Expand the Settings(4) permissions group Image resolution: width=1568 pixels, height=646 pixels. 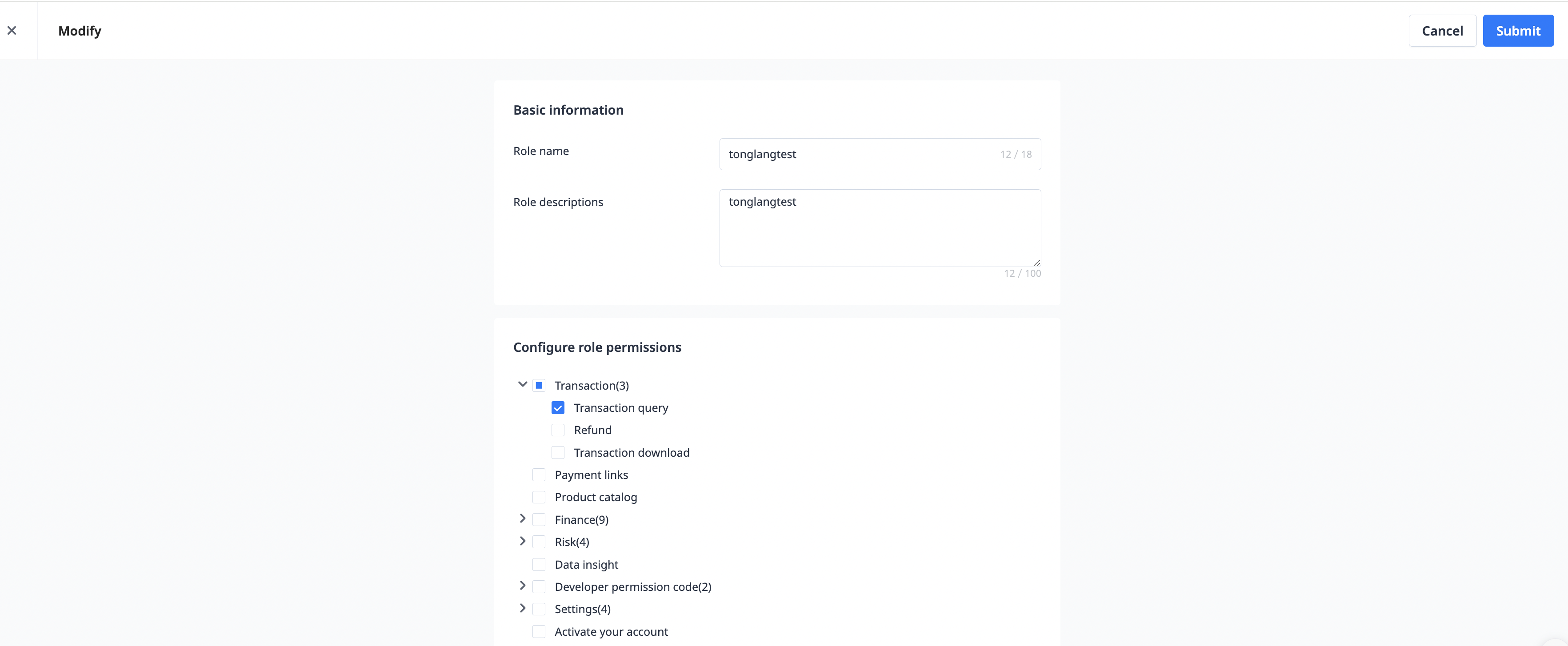pyautogui.click(x=522, y=608)
